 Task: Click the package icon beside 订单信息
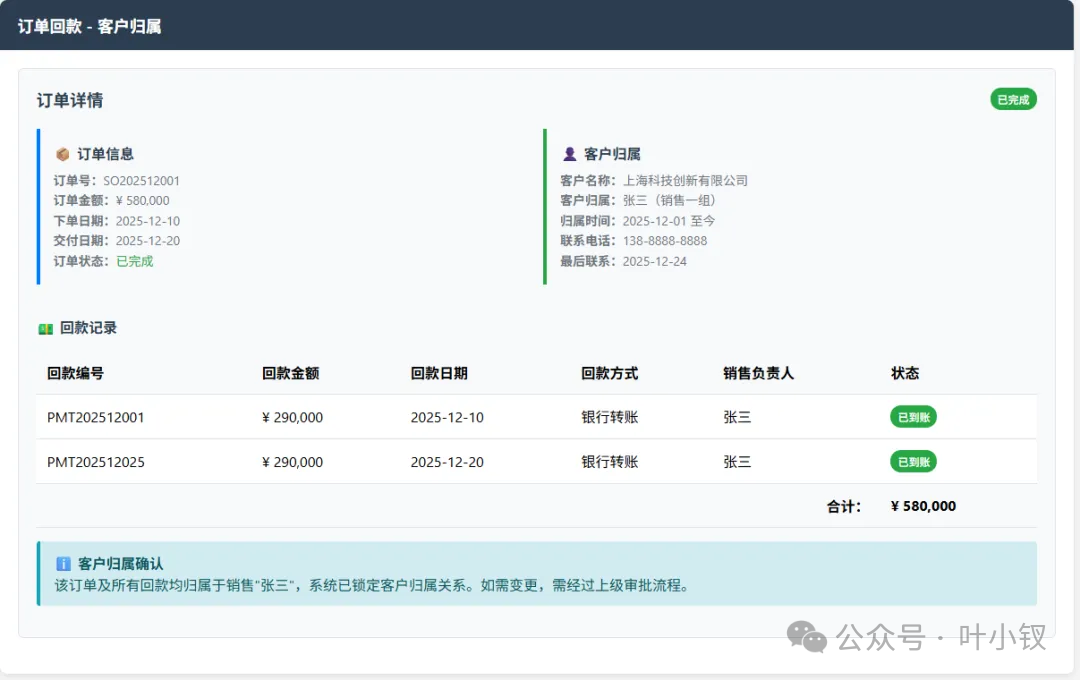click(x=62, y=154)
